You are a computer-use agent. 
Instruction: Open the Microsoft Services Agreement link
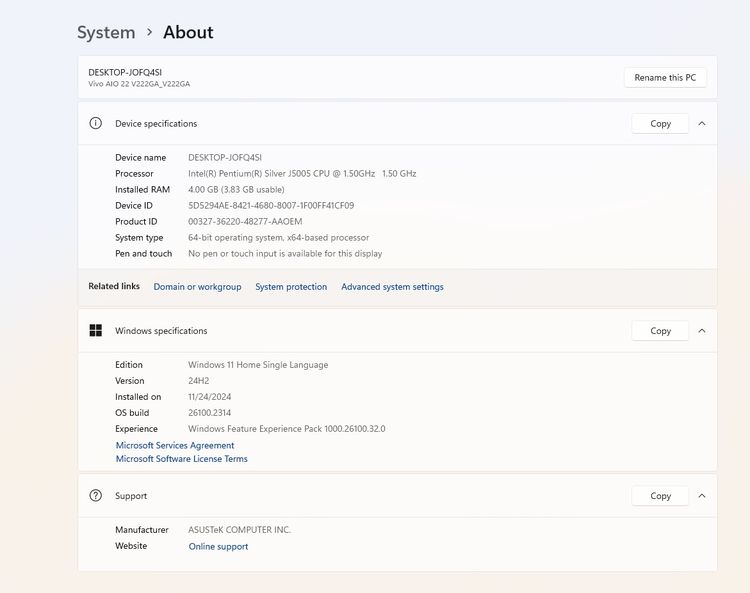(175, 446)
